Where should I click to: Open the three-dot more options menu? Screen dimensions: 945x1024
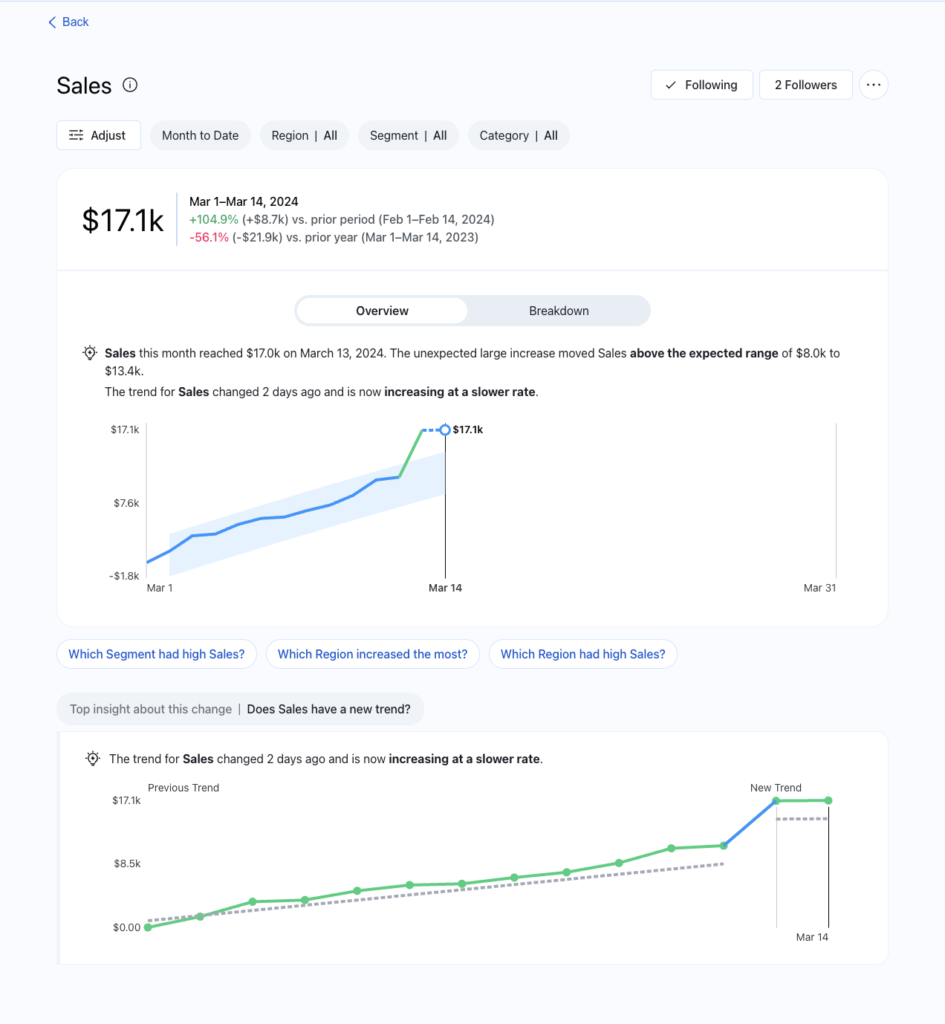click(x=873, y=85)
